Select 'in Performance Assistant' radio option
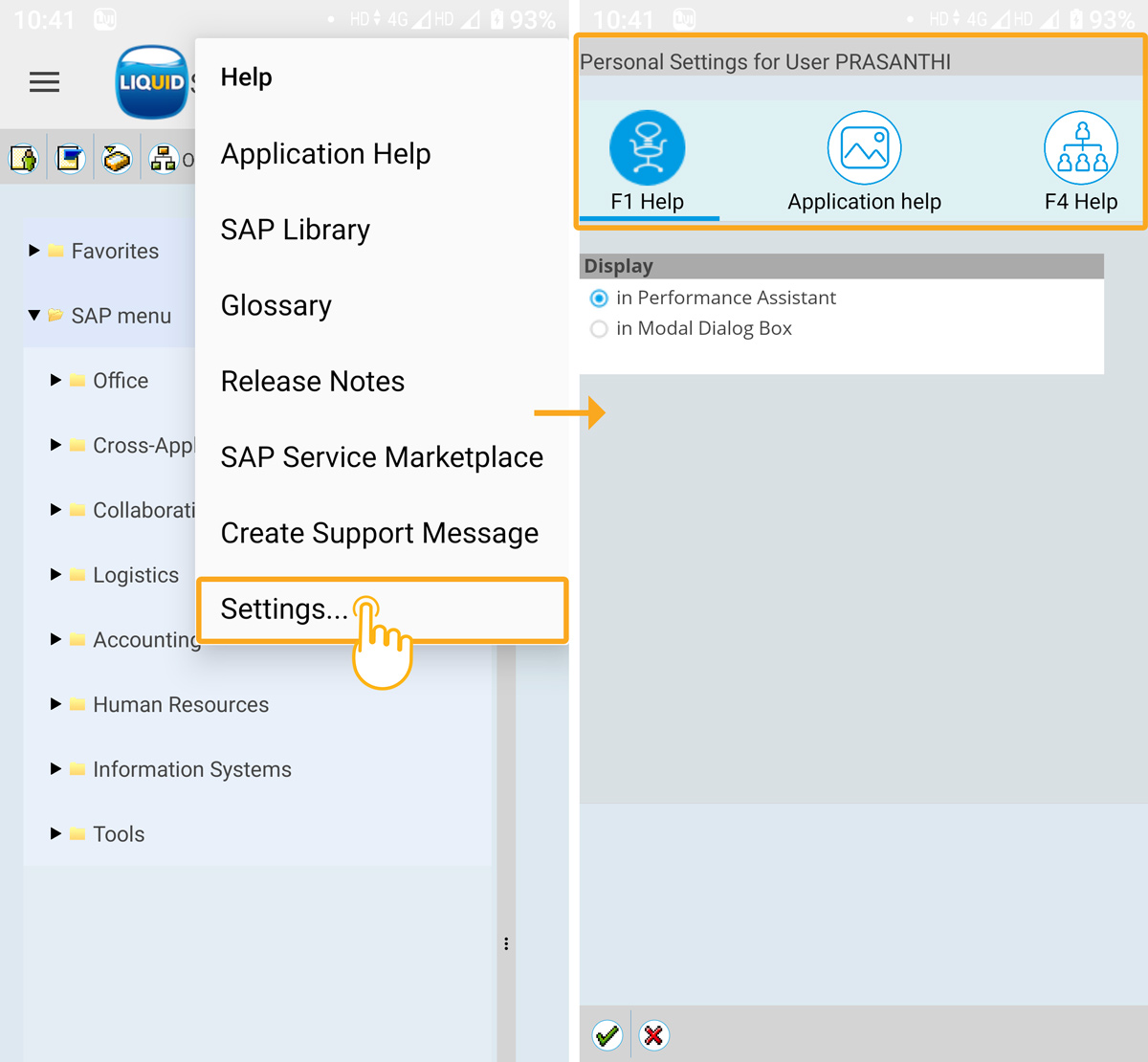The image size is (1148, 1062). pos(599,299)
